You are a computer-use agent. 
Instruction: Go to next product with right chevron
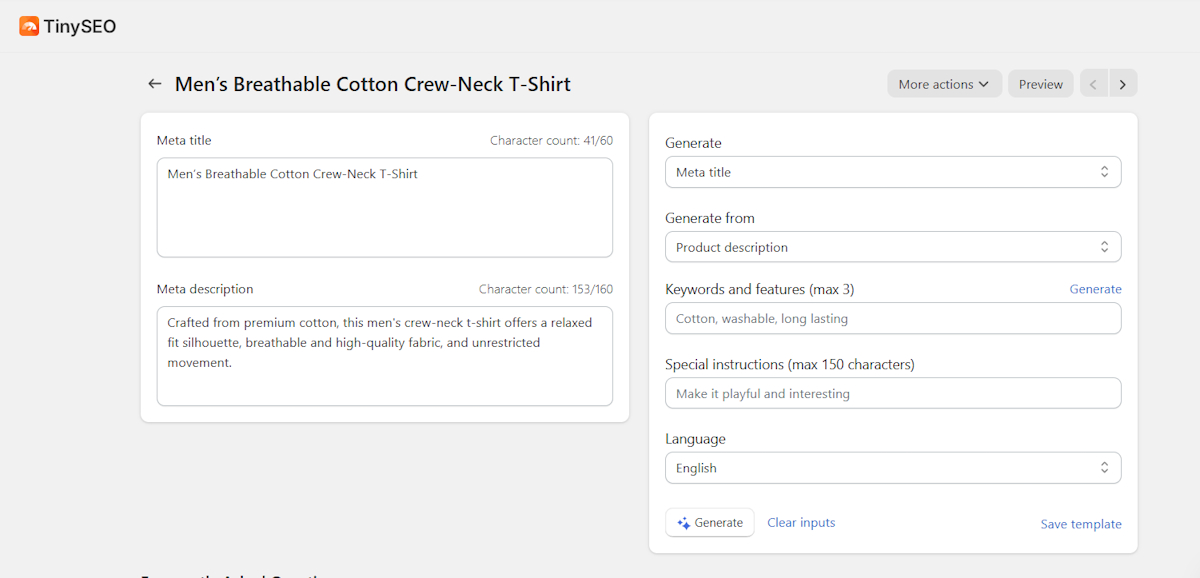click(1122, 84)
